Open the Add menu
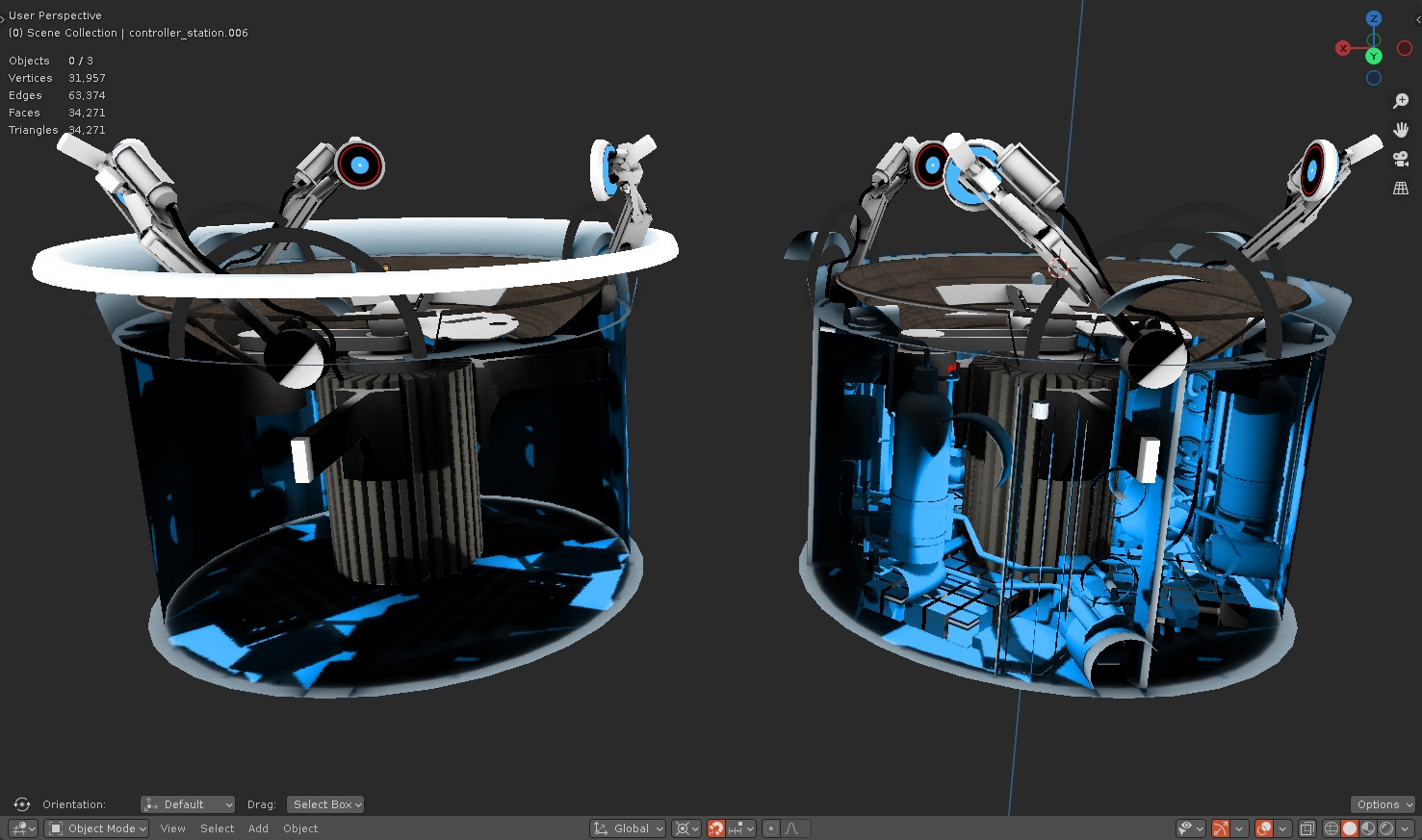Image resolution: width=1422 pixels, height=840 pixels. tap(257, 828)
